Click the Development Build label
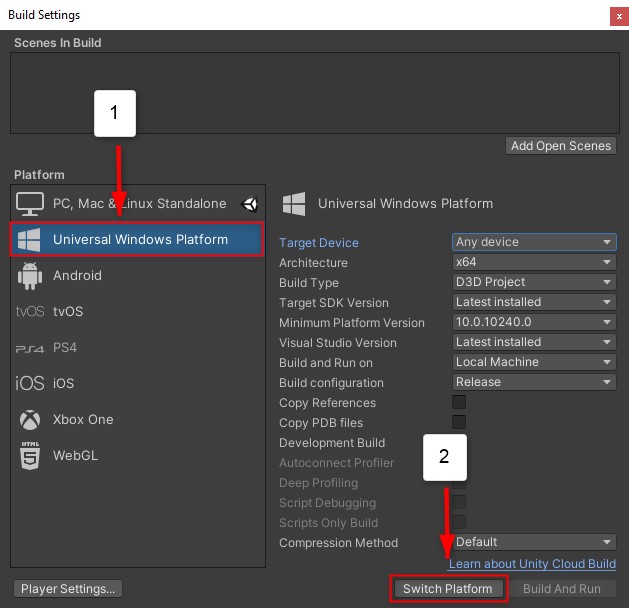 click(x=332, y=443)
